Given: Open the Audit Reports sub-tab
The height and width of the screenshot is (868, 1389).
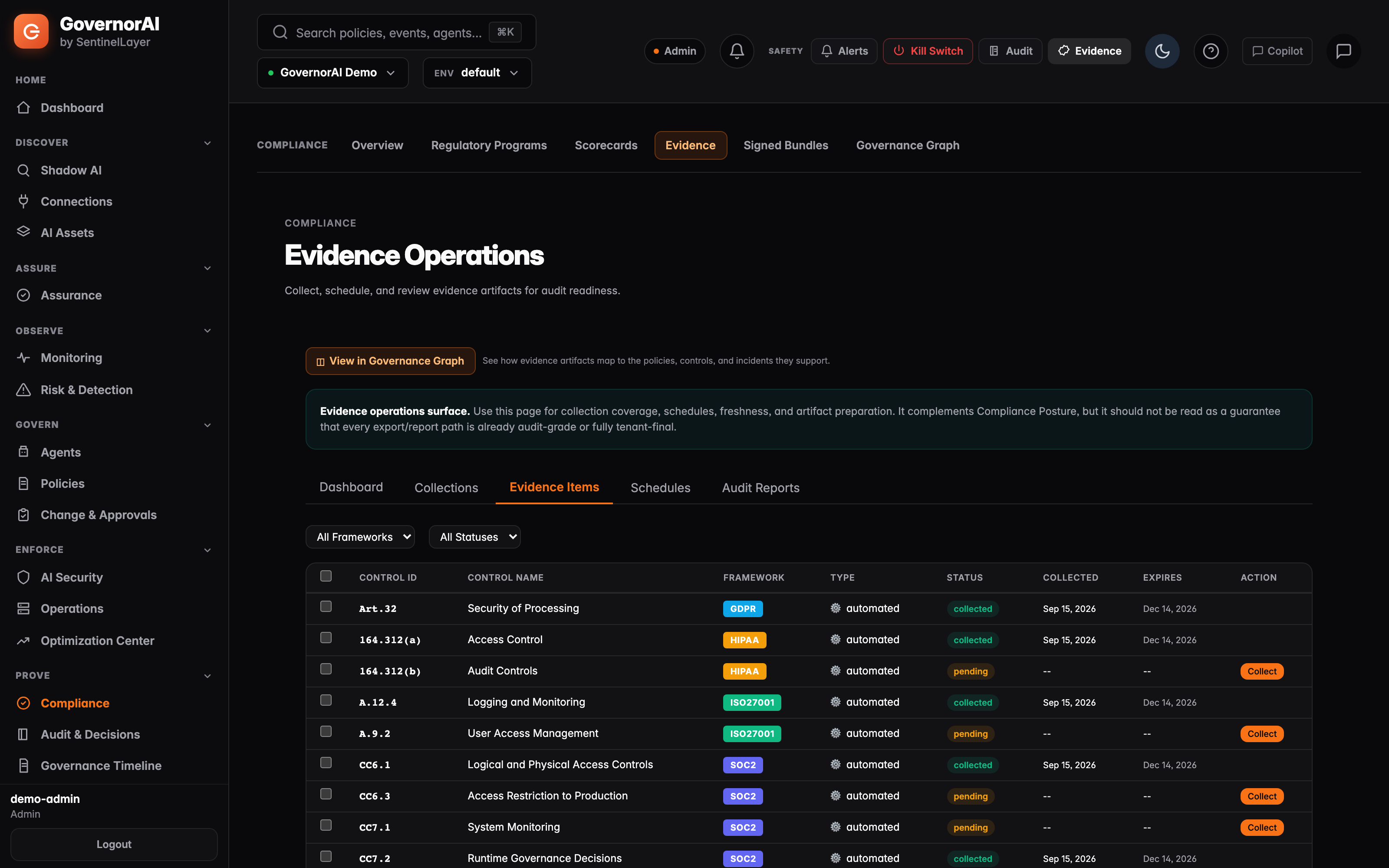Looking at the screenshot, I should (760, 487).
